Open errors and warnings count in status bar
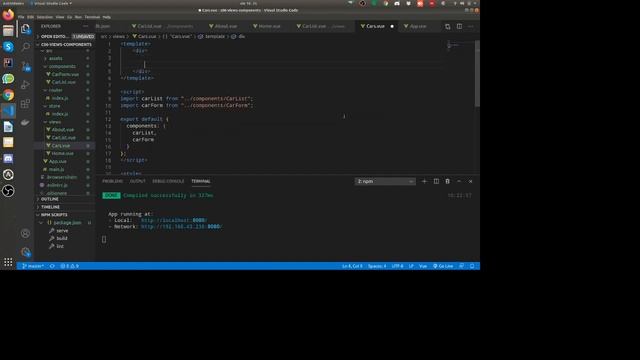640x360 pixels. coord(69,266)
